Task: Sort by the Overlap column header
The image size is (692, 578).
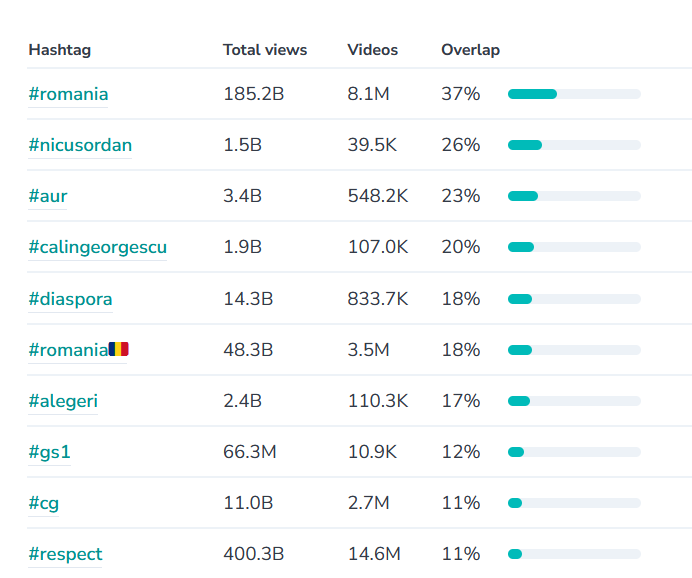Action: (470, 50)
